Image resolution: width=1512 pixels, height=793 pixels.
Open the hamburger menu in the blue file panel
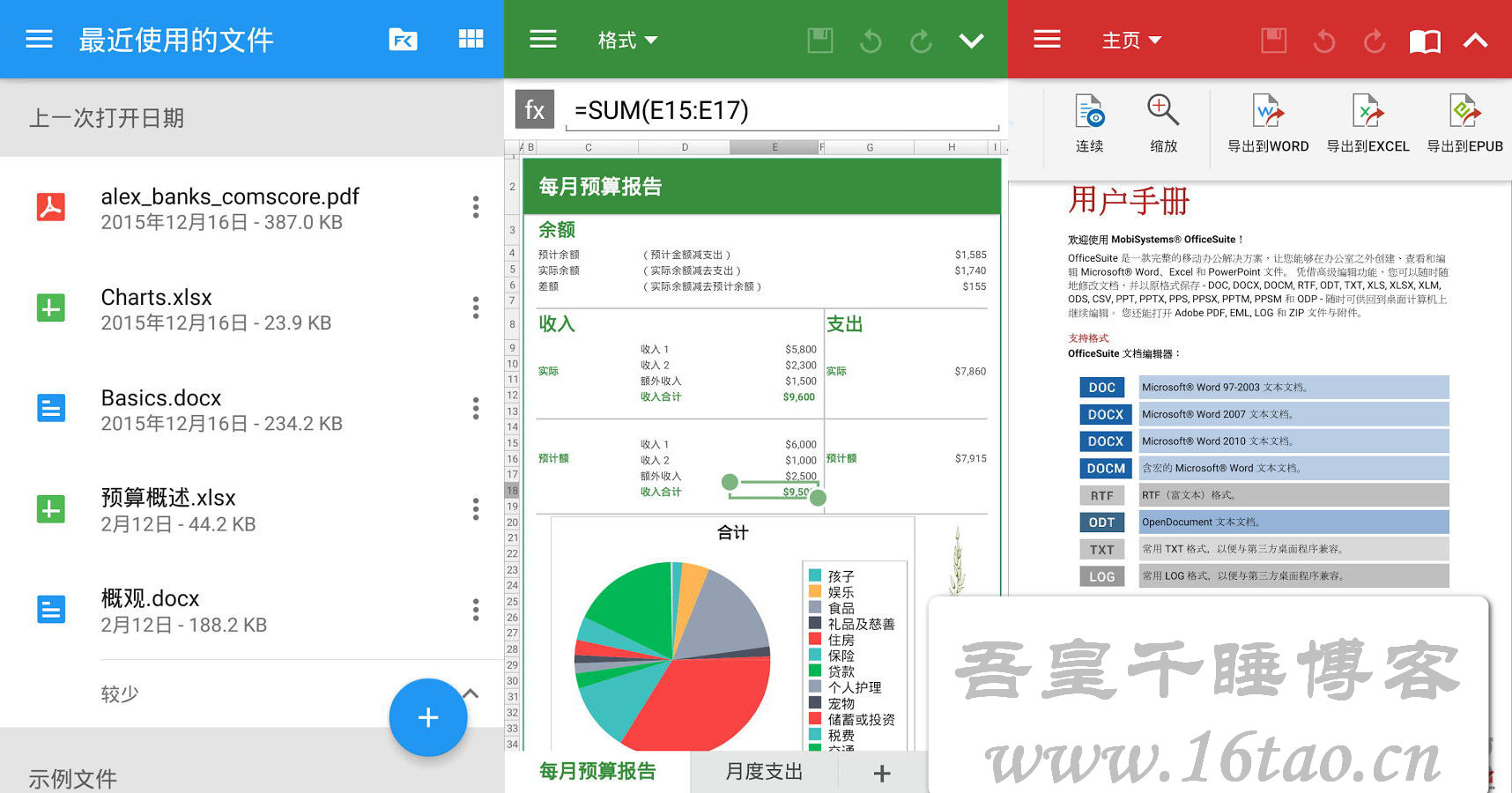(39, 40)
